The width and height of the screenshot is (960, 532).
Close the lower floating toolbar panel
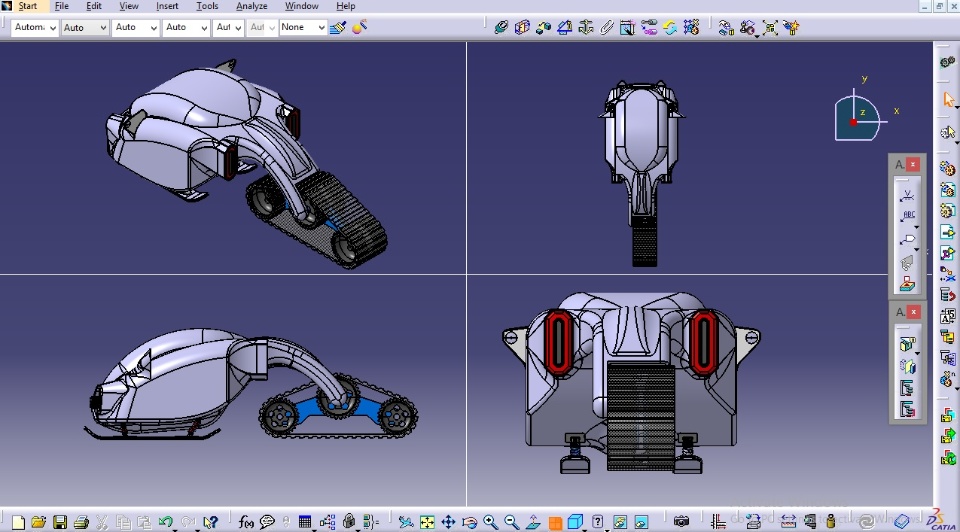pyautogui.click(x=913, y=312)
